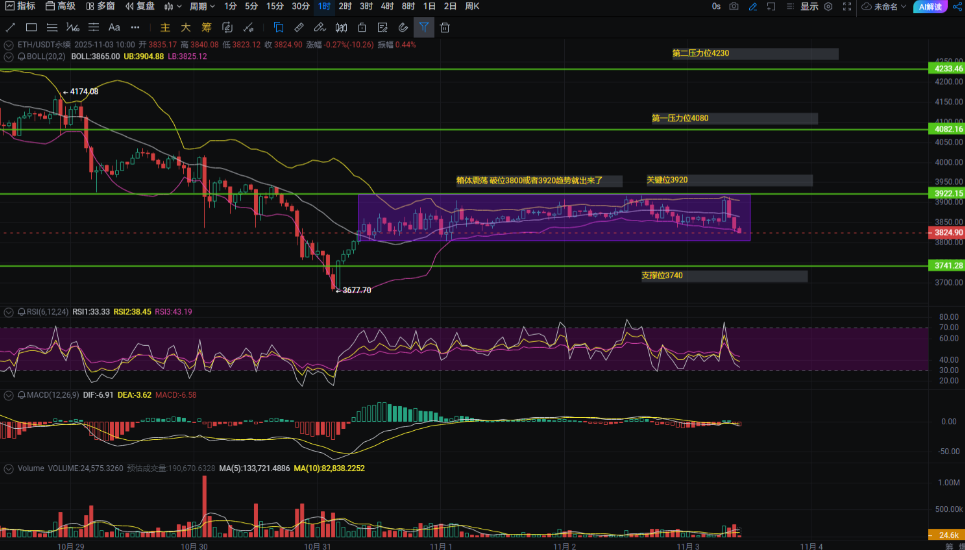Take a chart screenshot with camera icon
Screen dimensions: 965x550
coord(734,6)
